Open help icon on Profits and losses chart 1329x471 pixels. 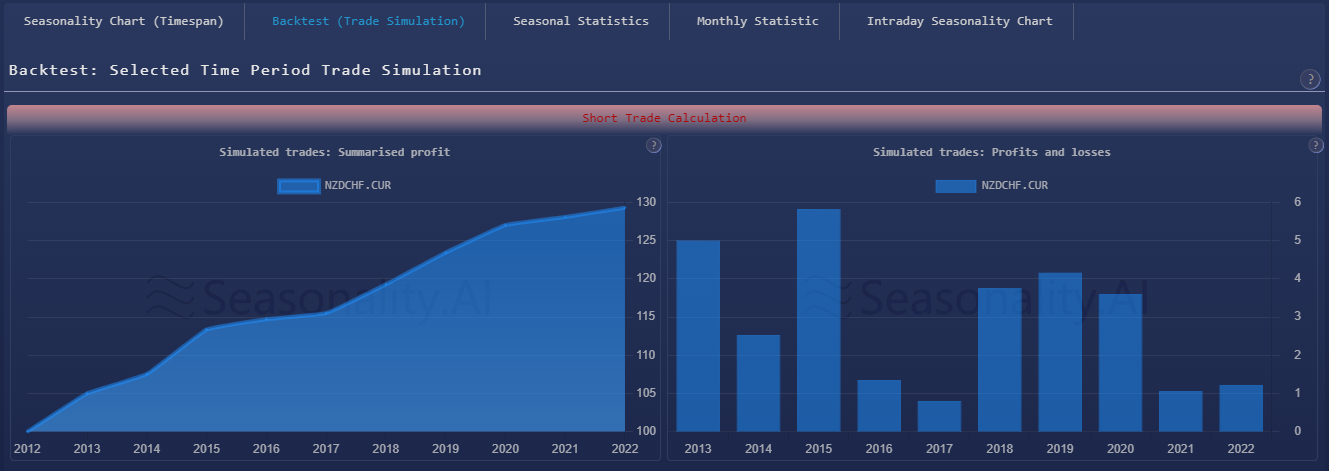[1317, 146]
